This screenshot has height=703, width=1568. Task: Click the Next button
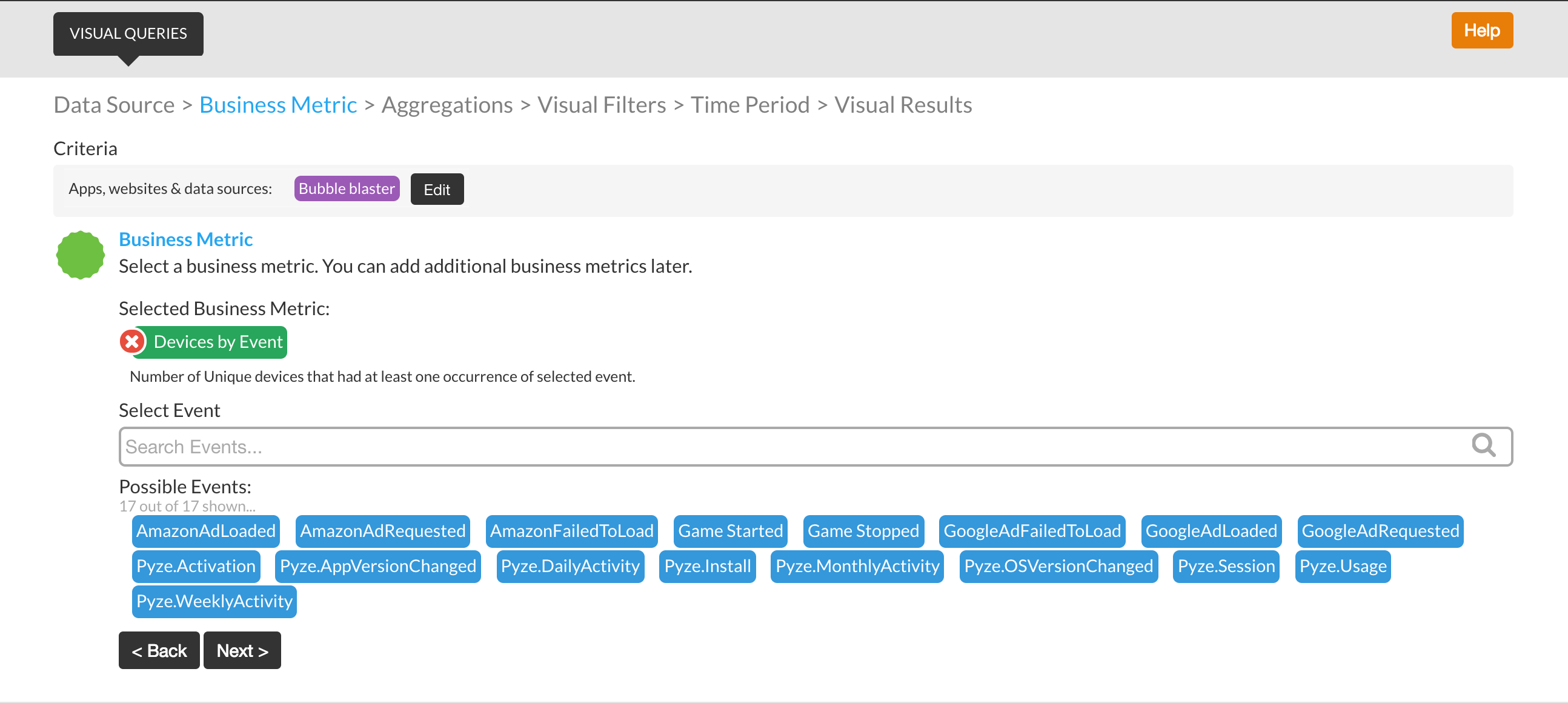tap(242, 650)
